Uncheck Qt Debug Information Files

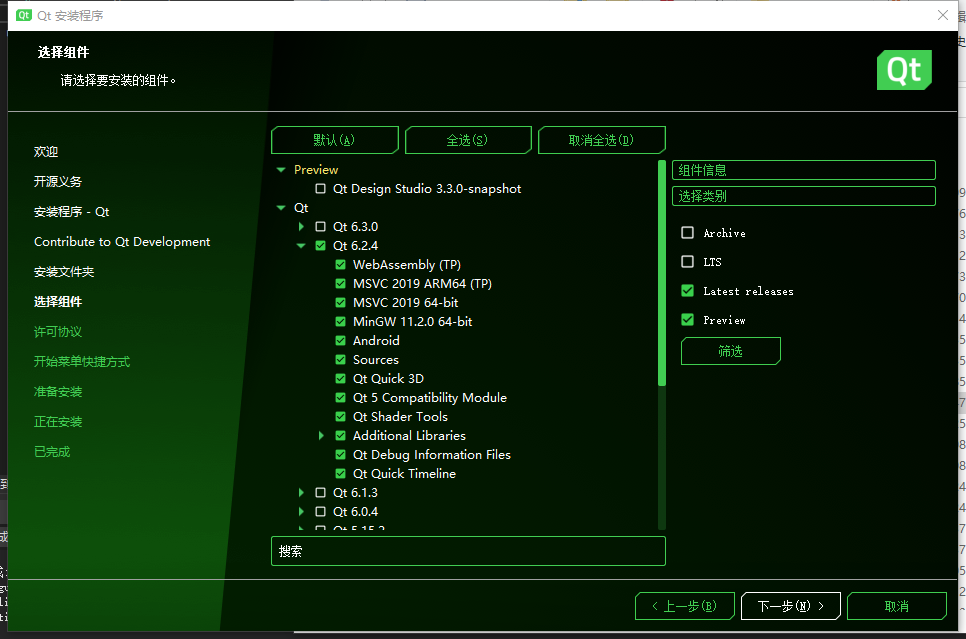coord(340,455)
